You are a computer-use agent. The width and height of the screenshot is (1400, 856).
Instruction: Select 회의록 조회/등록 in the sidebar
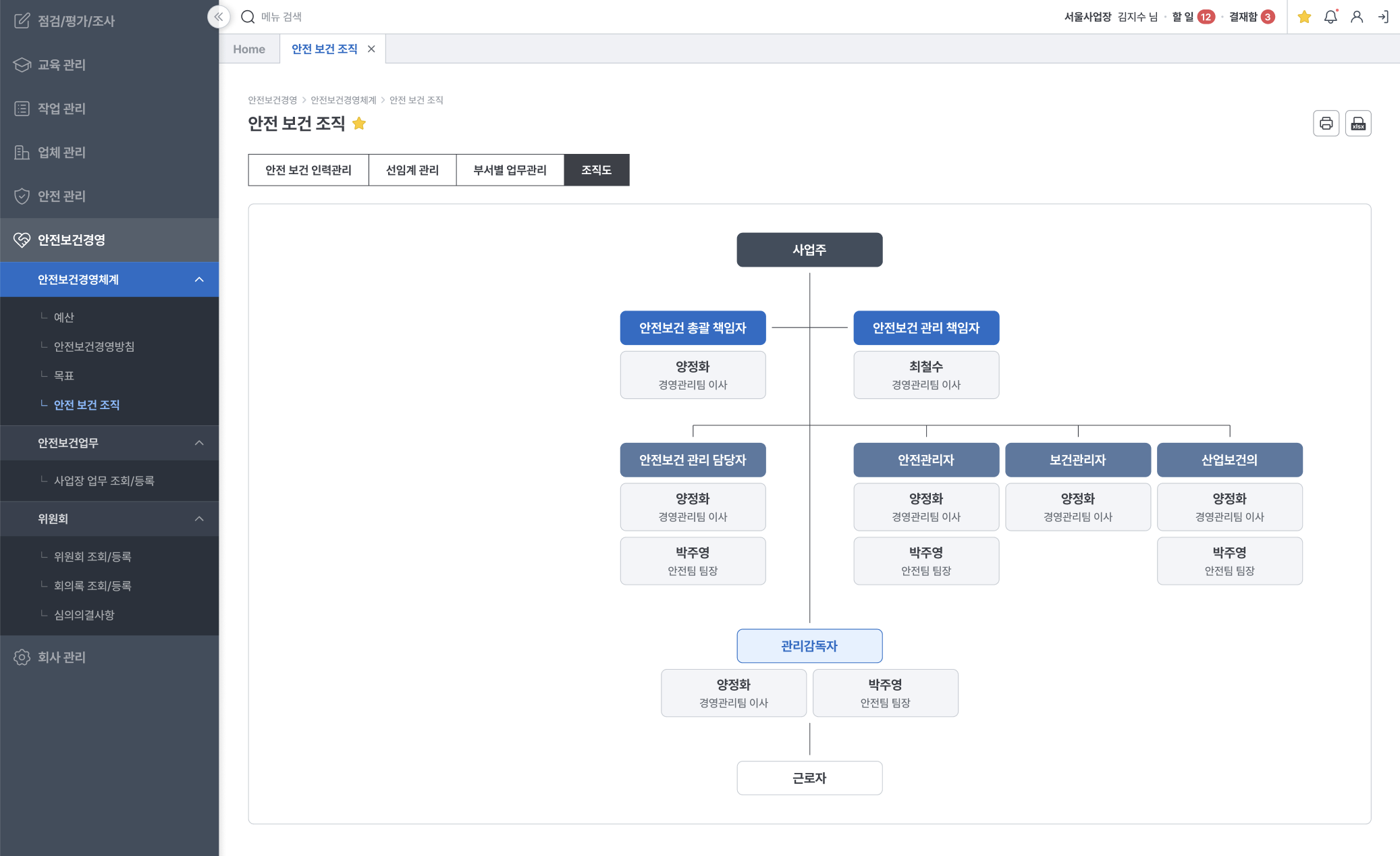click(x=92, y=586)
